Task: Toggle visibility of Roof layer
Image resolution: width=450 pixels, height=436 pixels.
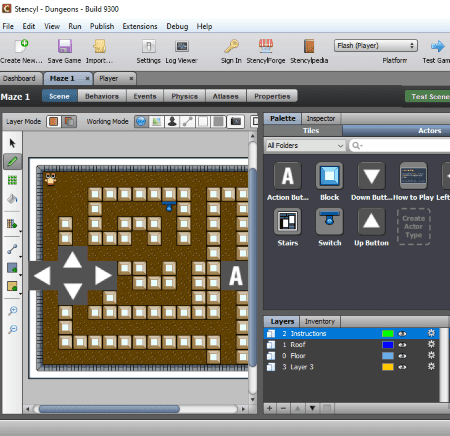Action: click(x=402, y=345)
